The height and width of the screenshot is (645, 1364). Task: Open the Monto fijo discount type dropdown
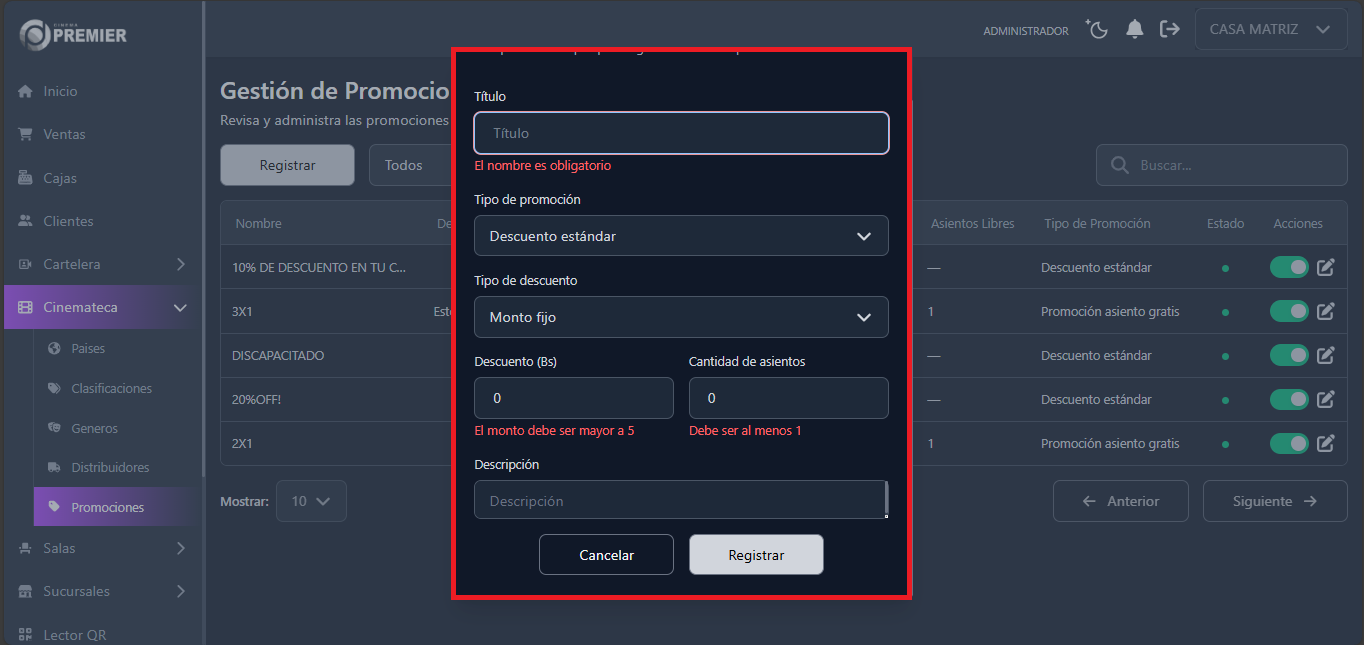(x=681, y=317)
